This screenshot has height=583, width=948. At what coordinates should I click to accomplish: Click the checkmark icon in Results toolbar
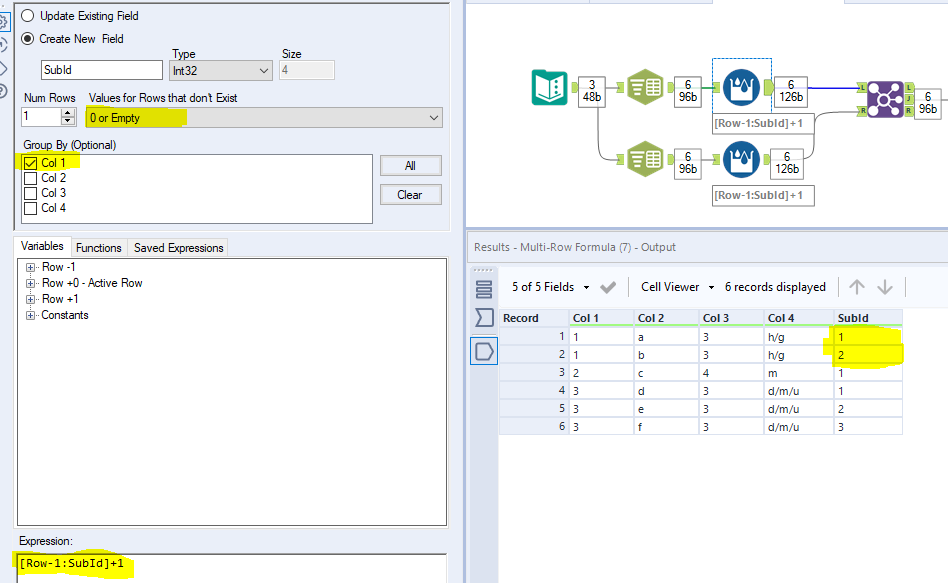[608, 287]
